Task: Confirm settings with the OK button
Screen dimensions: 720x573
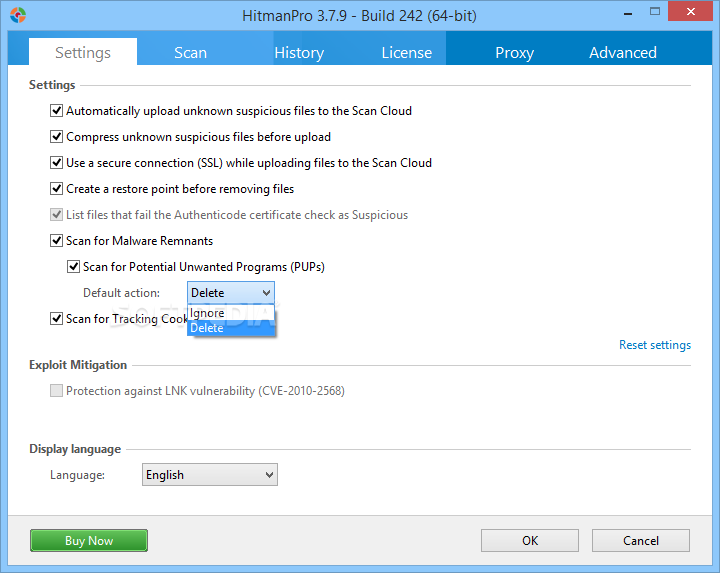Action: pos(530,540)
